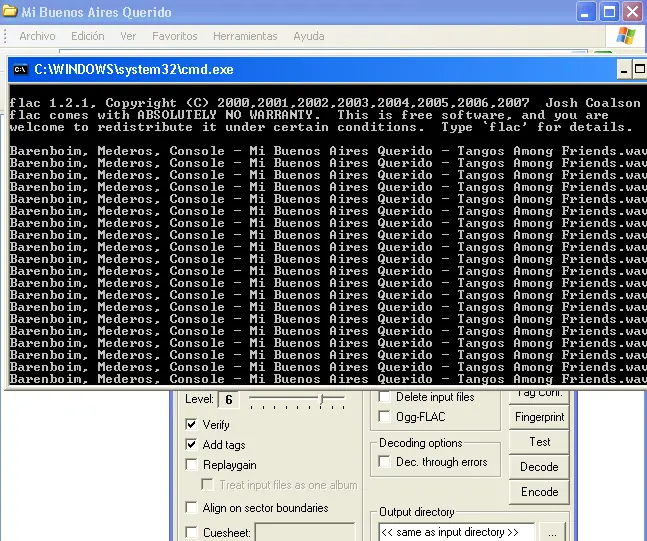Click the Windows flag logo in Explorer

(x=626, y=36)
